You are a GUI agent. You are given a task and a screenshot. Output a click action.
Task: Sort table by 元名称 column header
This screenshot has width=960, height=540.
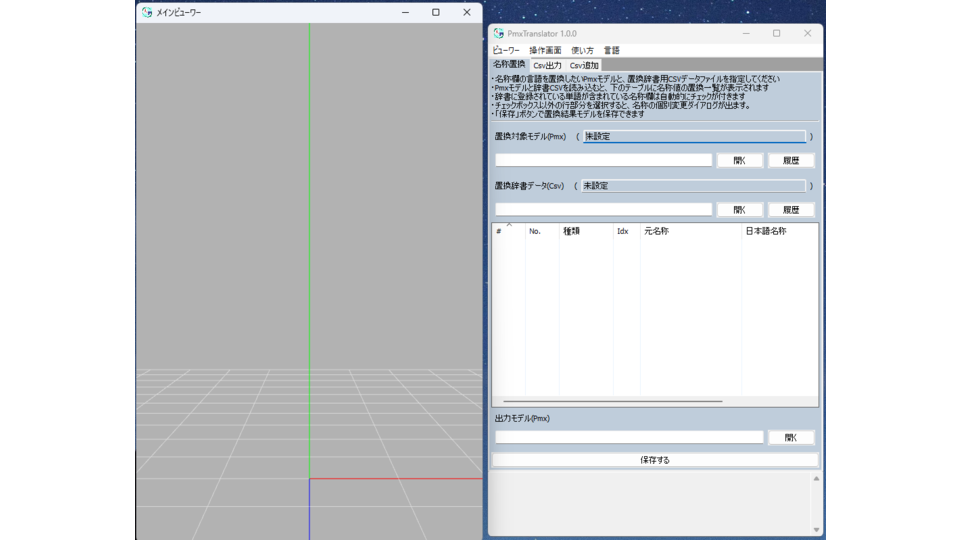coord(691,231)
